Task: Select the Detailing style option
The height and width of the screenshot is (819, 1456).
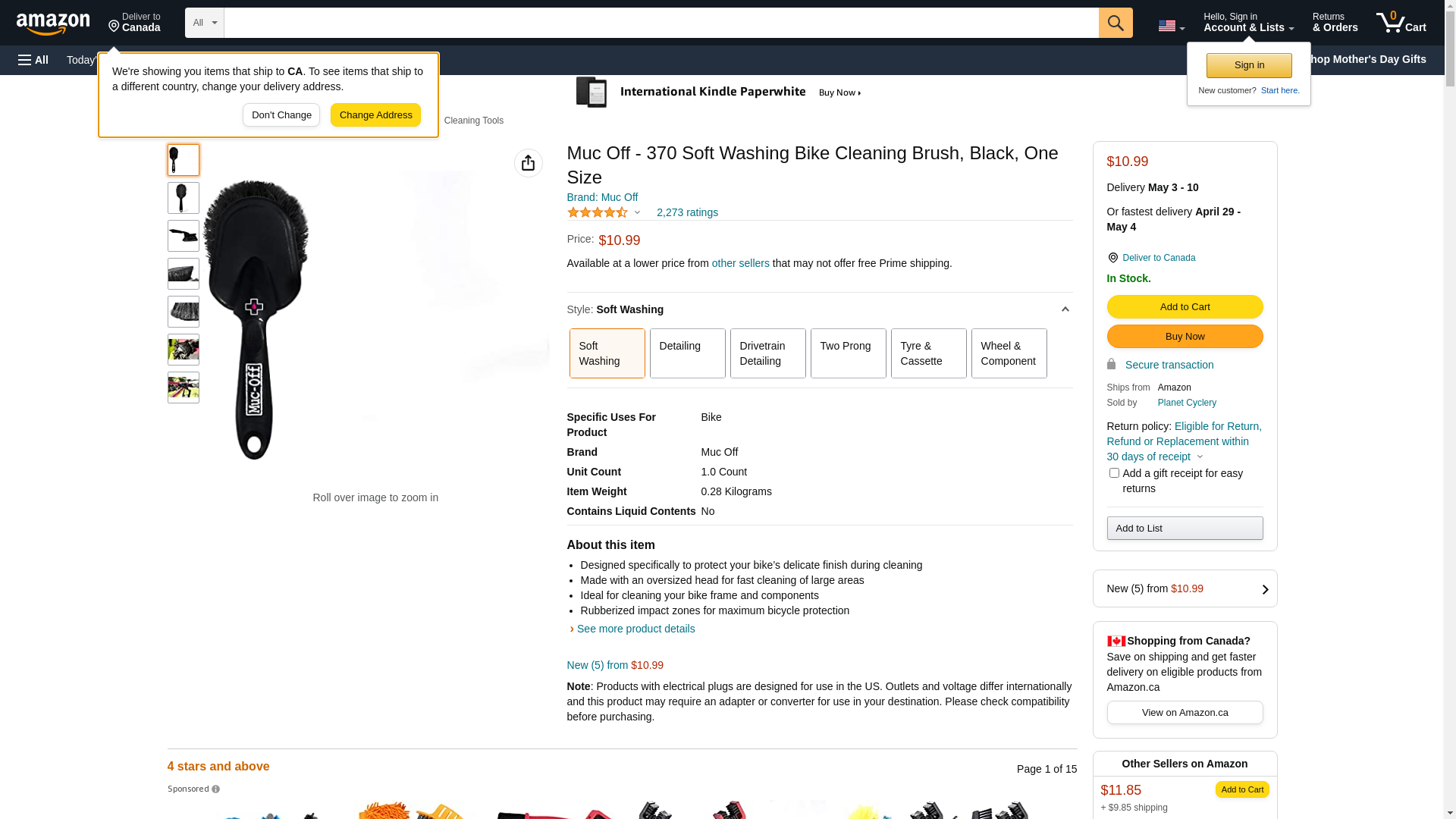Action: coord(687,353)
